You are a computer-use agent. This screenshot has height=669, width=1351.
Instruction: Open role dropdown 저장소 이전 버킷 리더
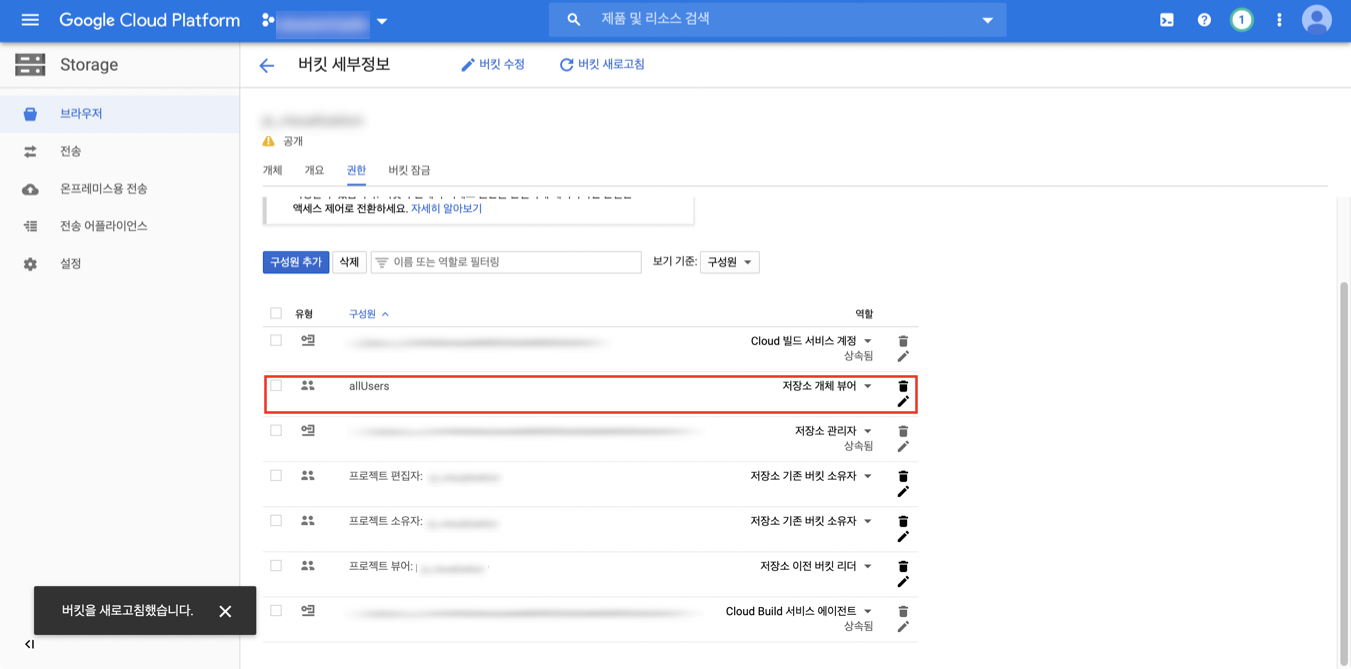point(816,566)
